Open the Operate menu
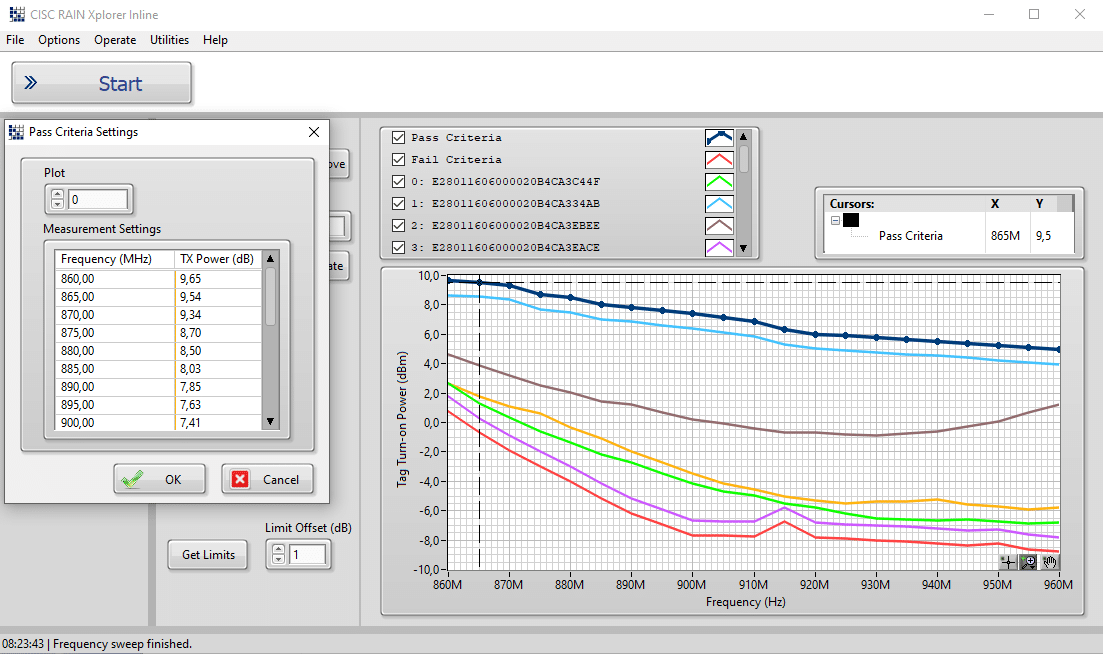The image size is (1103, 654). click(x=115, y=40)
